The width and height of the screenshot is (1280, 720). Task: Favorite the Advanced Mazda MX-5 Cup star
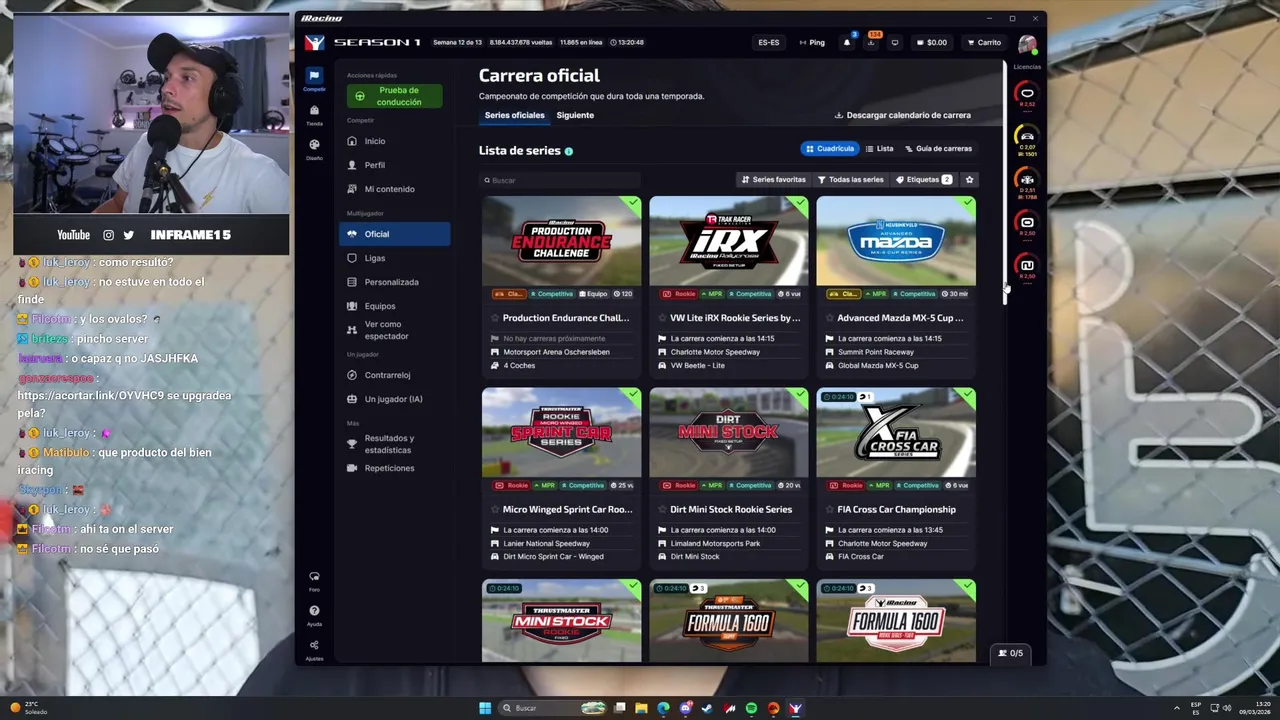pyautogui.click(x=829, y=318)
